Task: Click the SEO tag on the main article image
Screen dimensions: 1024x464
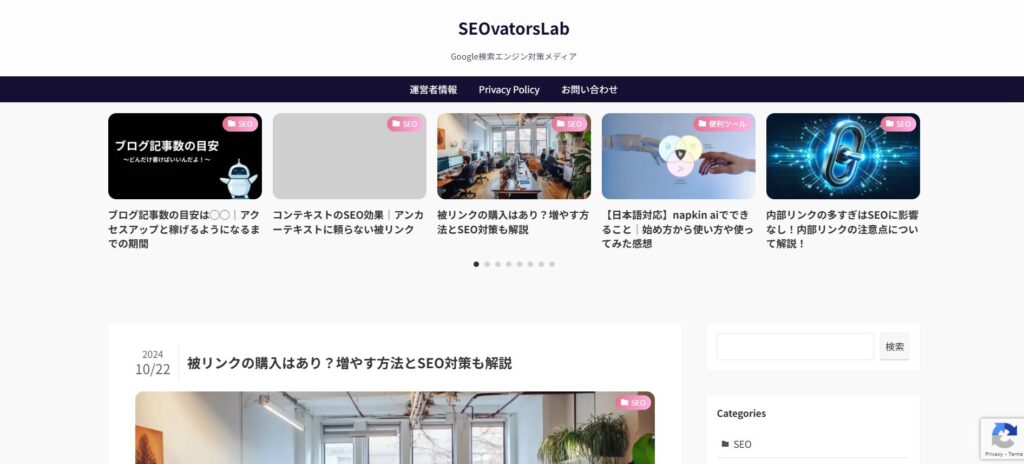Action: [x=633, y=403]
